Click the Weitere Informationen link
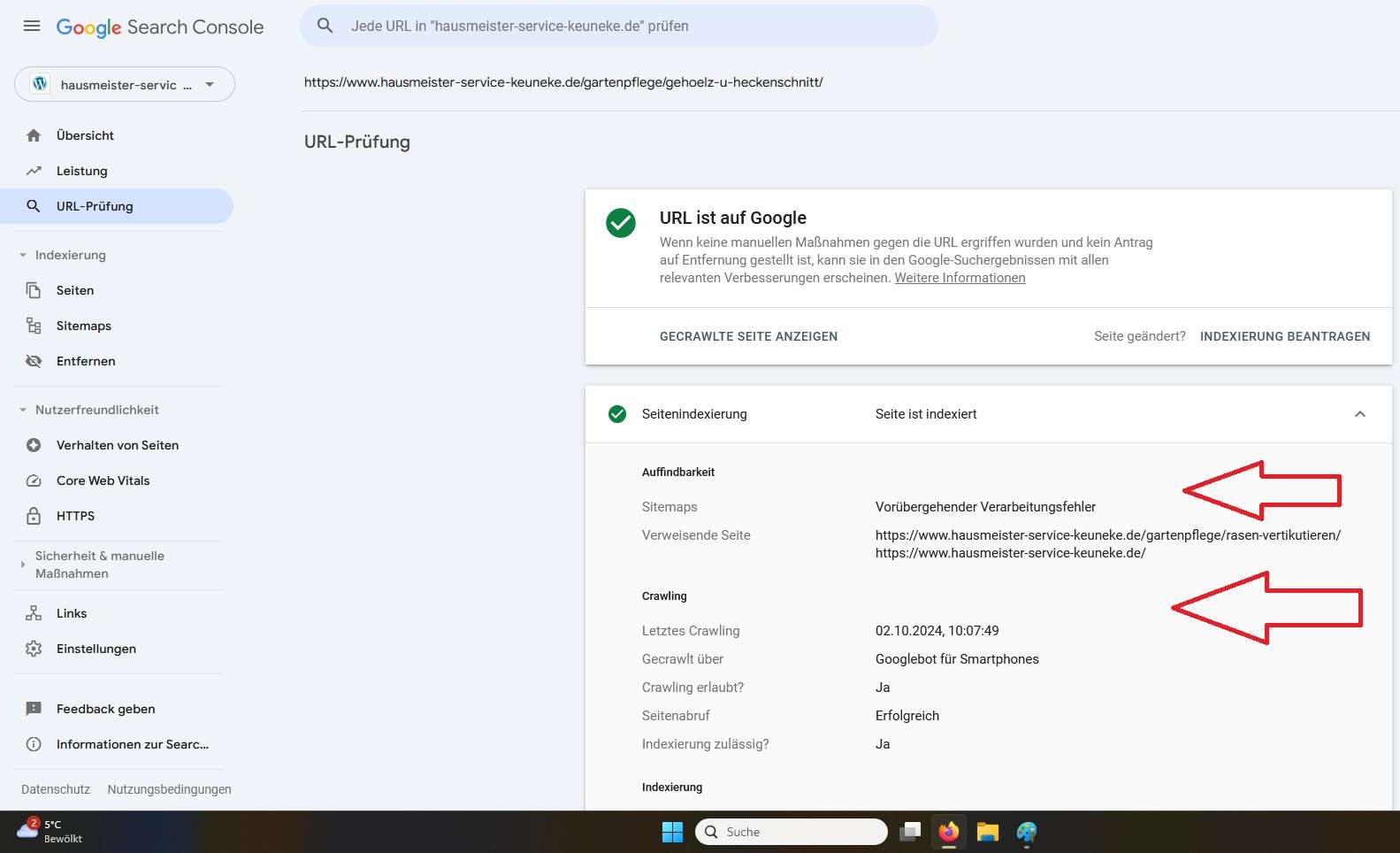 (x=960, y=278)
